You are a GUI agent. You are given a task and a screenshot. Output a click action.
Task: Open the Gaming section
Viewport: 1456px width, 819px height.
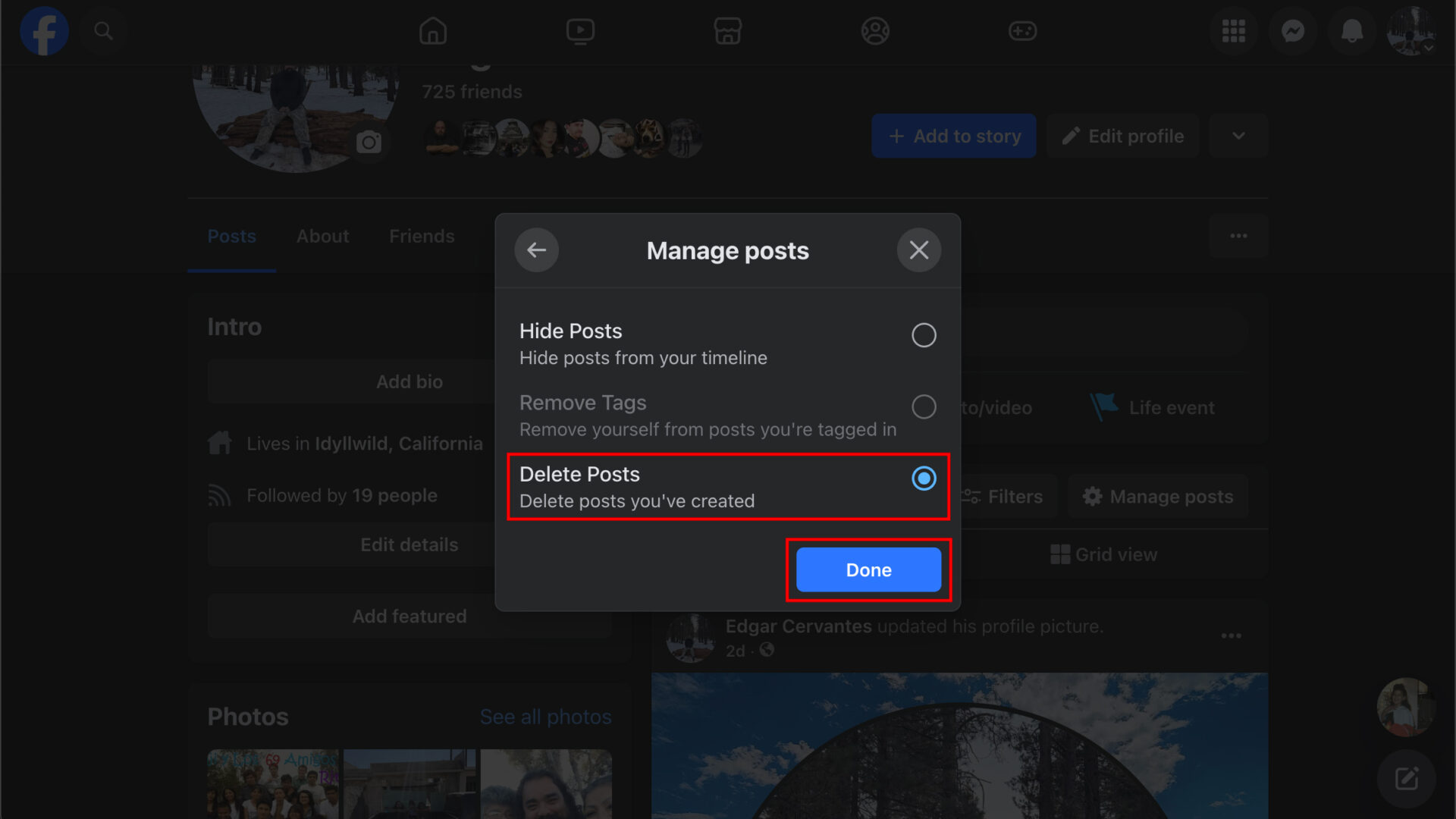point(1022,31)
